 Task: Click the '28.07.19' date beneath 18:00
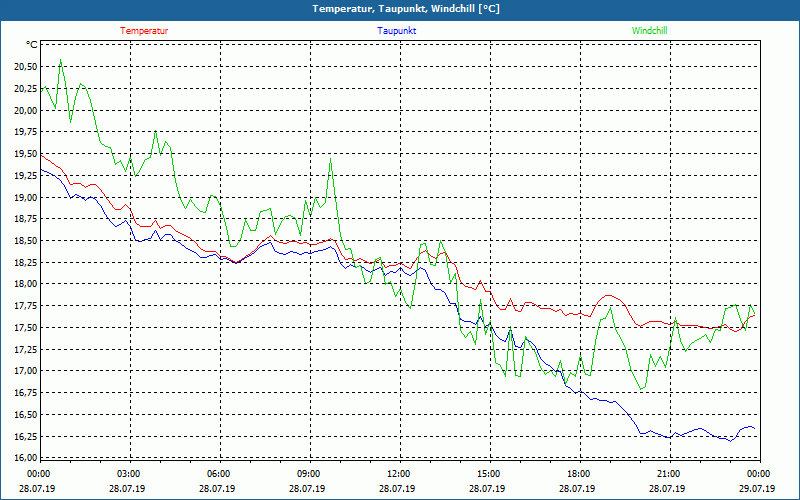(x=577, y=489)
